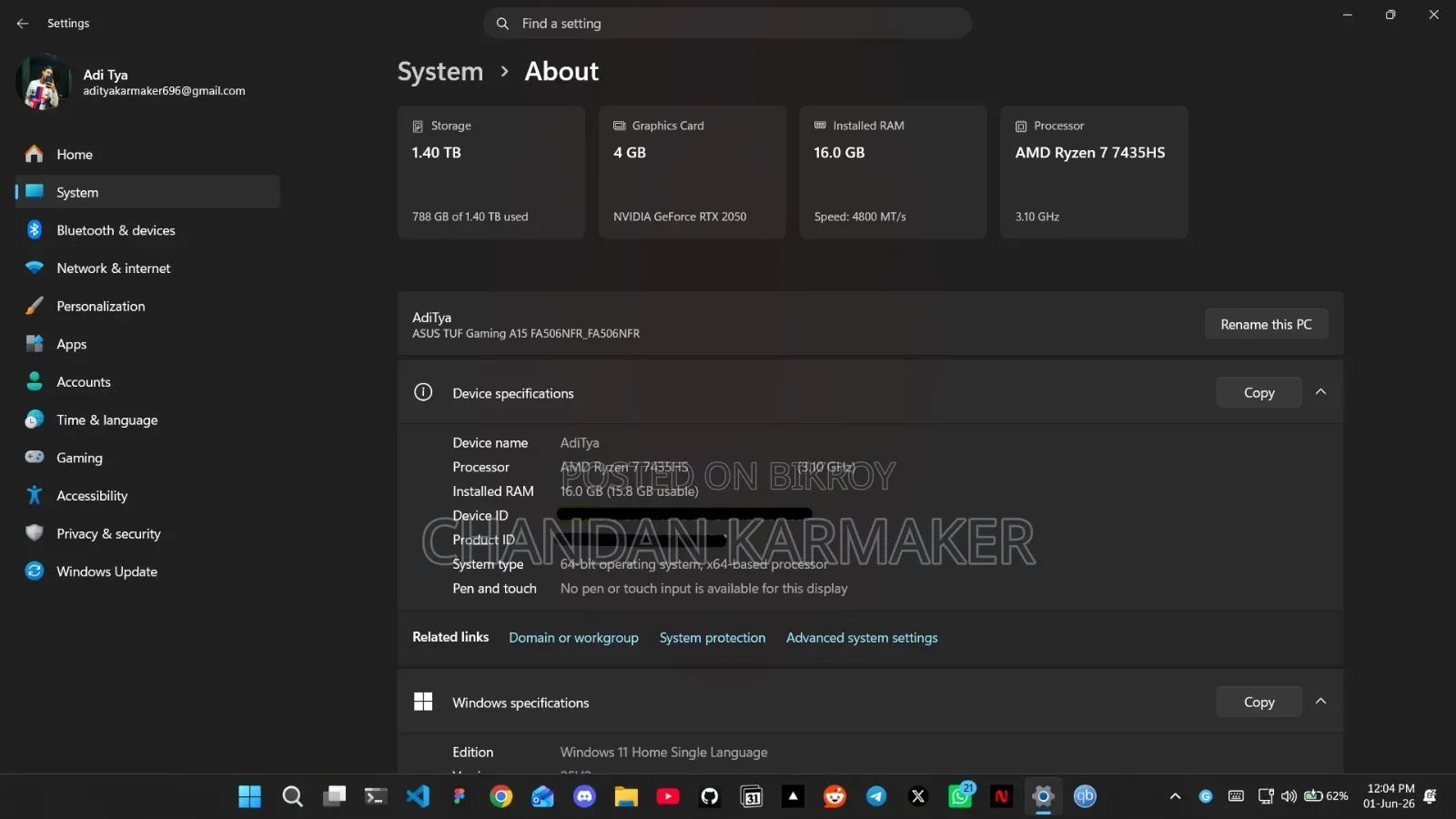Open Windows Update settings
The height and width of the screenshot is (819, 1456).
147,571
